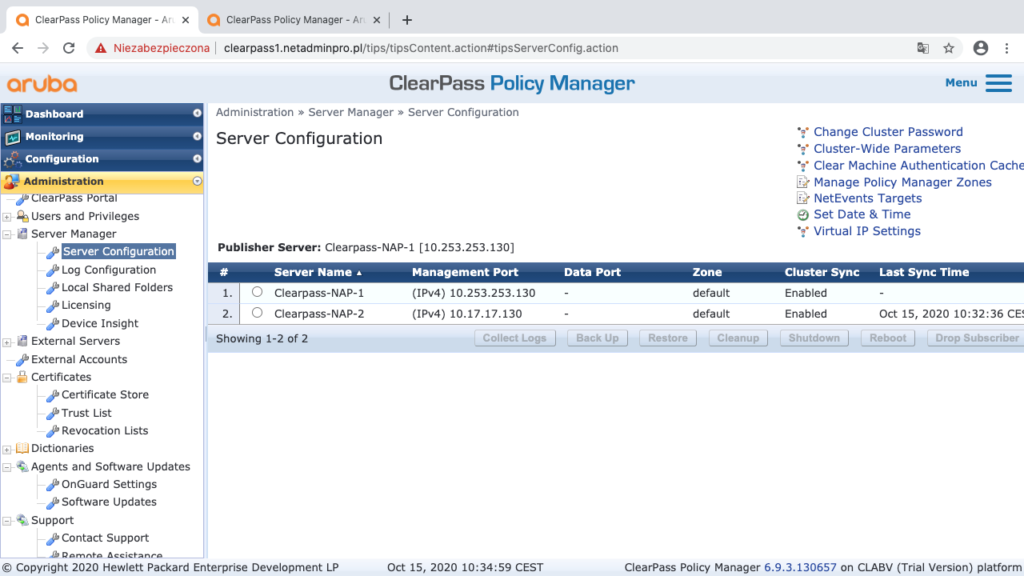Image resolution: width=1024 pixels, height=576 pixels.
Task: Open the hamburger Menu icon
Action: (999, 83)
